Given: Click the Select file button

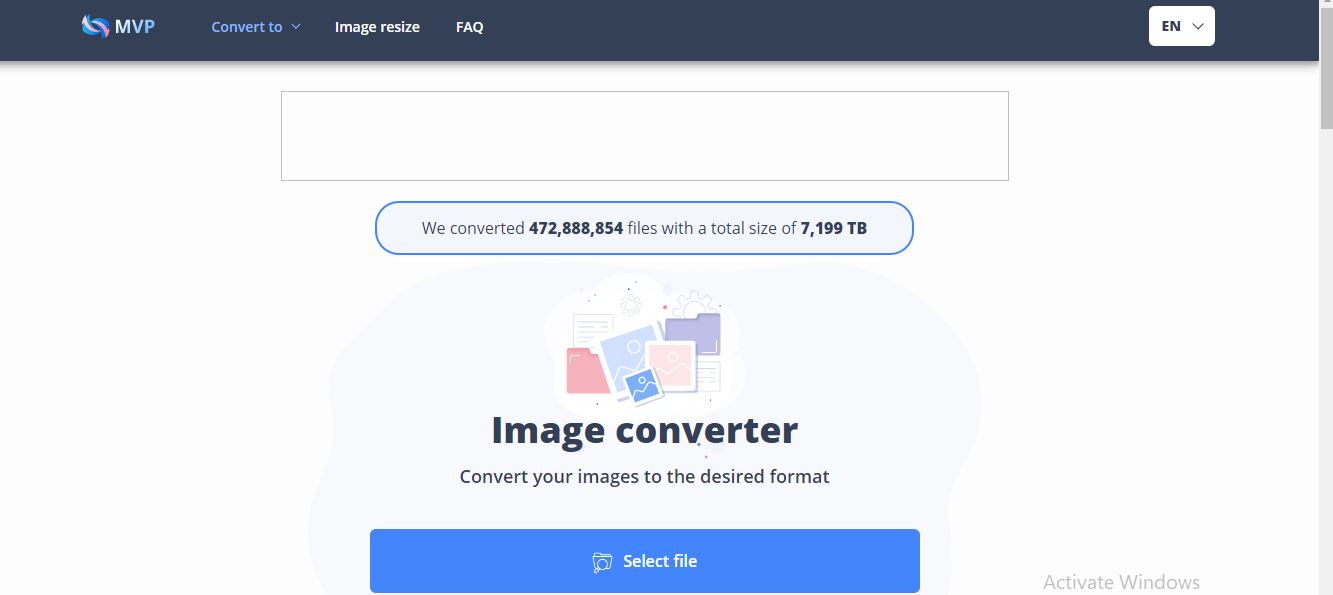Looking at the screenshot, I should pos(645,561).
